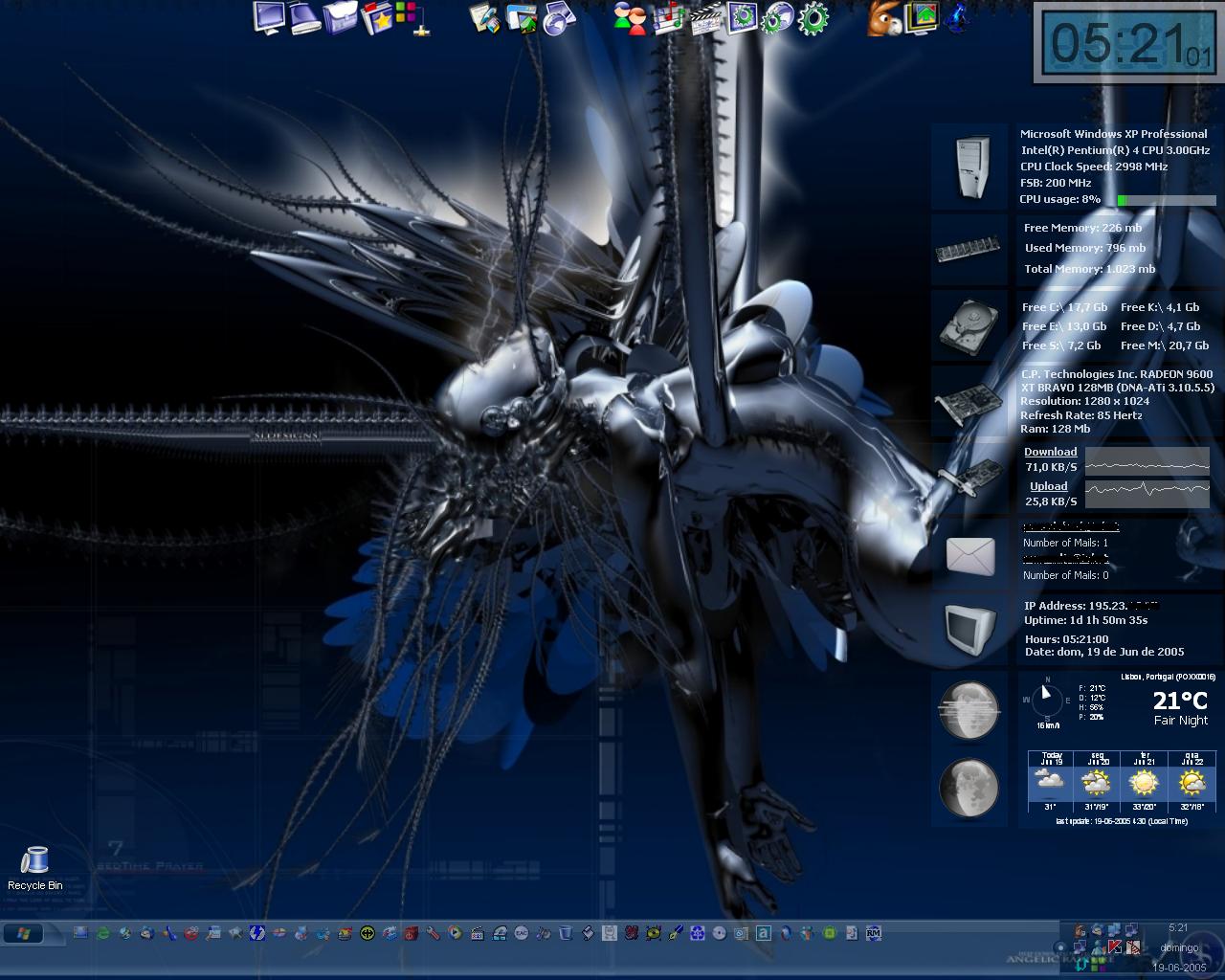Click the RAM memory stick widget icon
Screen dimensions: 1225x980
[x=969, y=249]
